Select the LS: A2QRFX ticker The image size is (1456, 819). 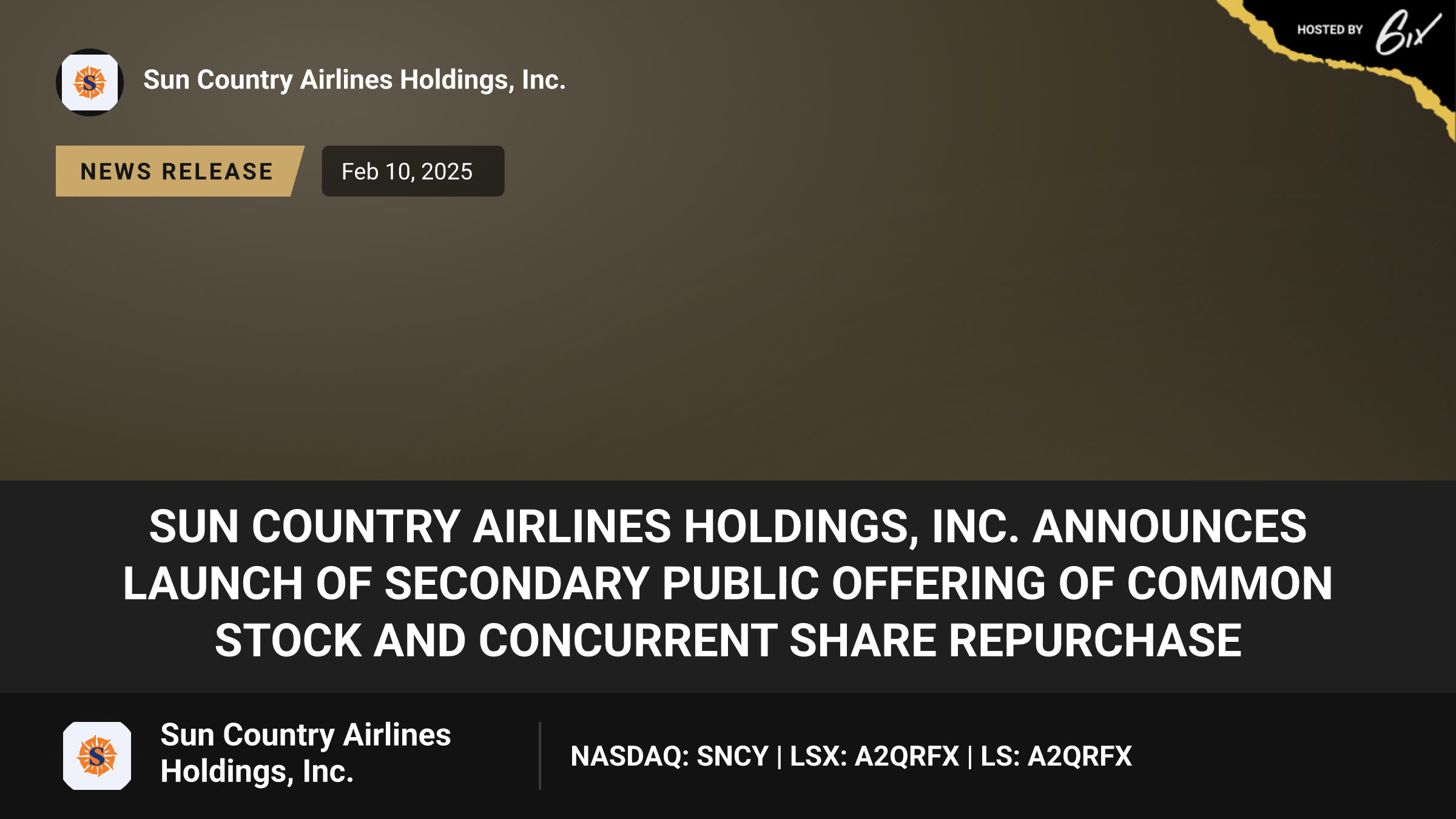(x=1056, y=756)
